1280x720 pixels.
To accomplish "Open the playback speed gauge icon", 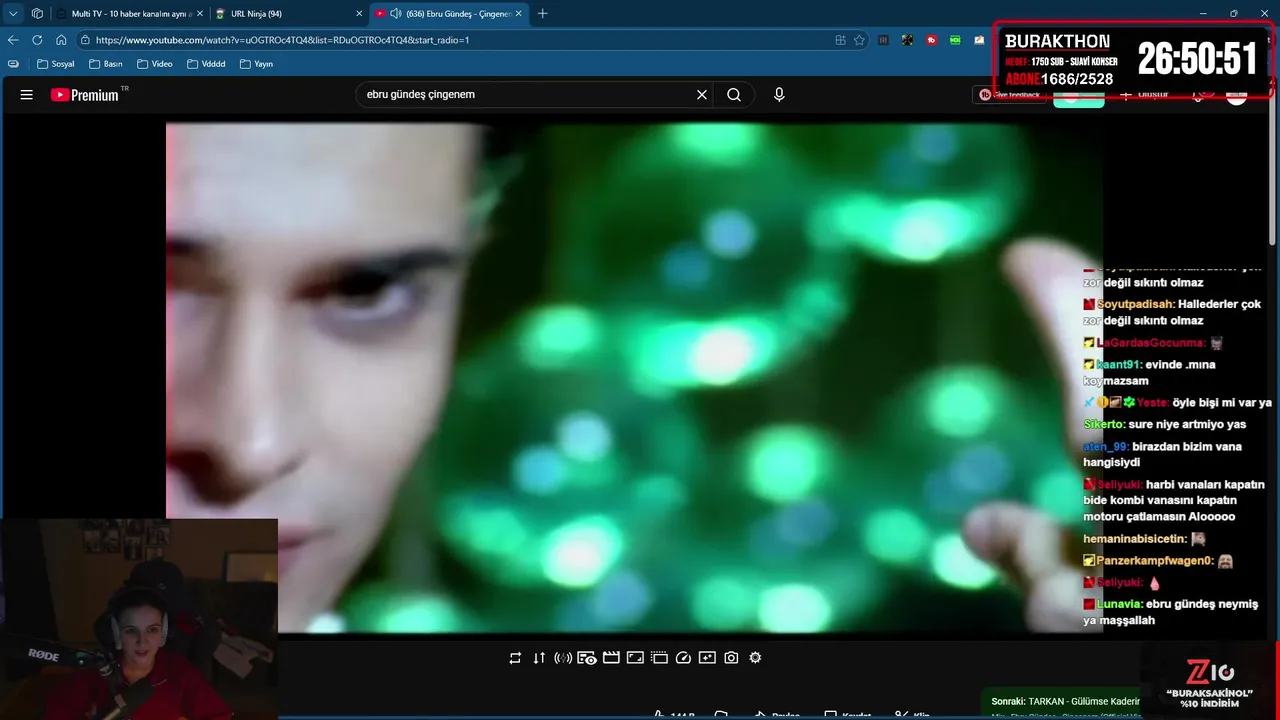I will pyautogui.click(x=683, y=658).
